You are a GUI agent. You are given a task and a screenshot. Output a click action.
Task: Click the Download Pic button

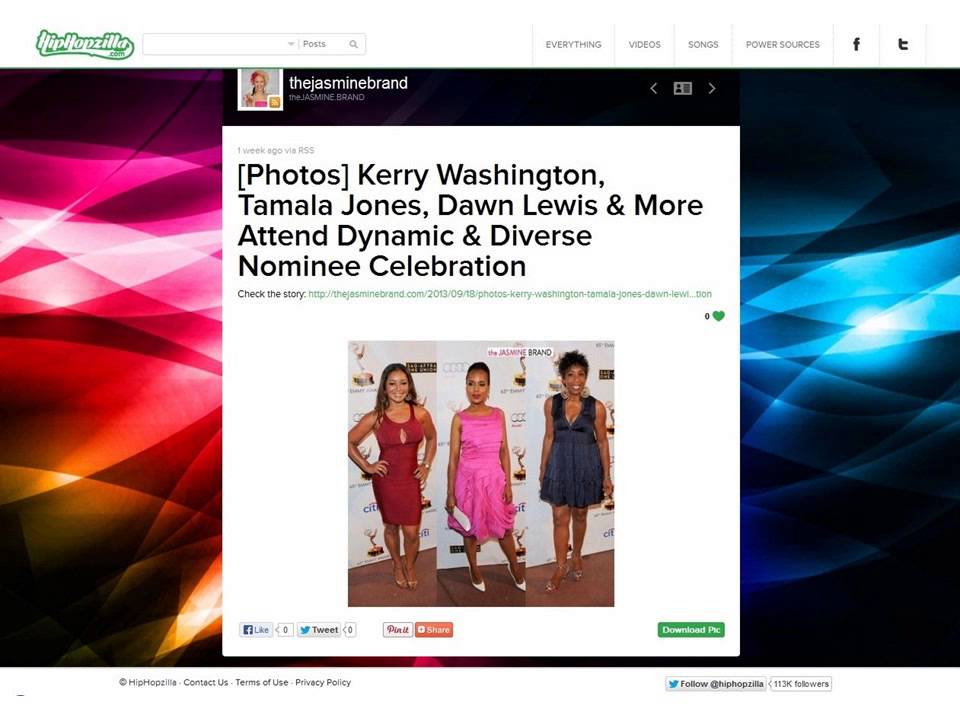click(x=691, y=629)
